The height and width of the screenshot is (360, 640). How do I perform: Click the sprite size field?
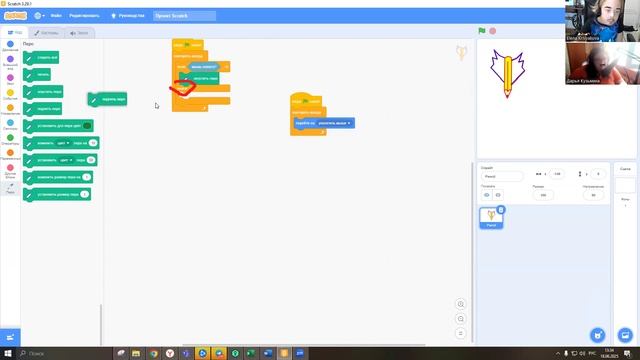[x=543, y=195]
